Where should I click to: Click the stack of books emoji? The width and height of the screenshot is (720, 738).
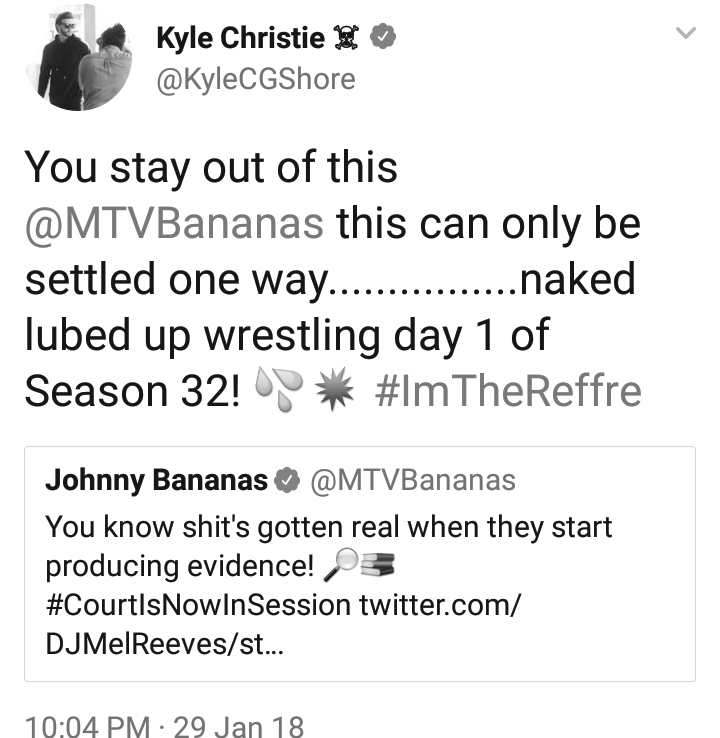(378, 564)
